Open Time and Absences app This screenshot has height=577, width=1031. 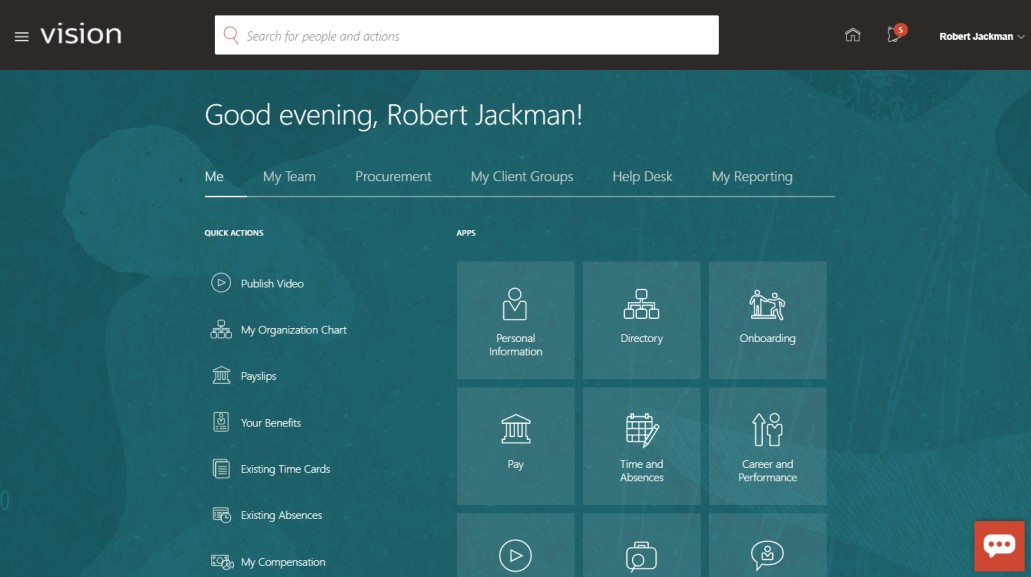641,446
